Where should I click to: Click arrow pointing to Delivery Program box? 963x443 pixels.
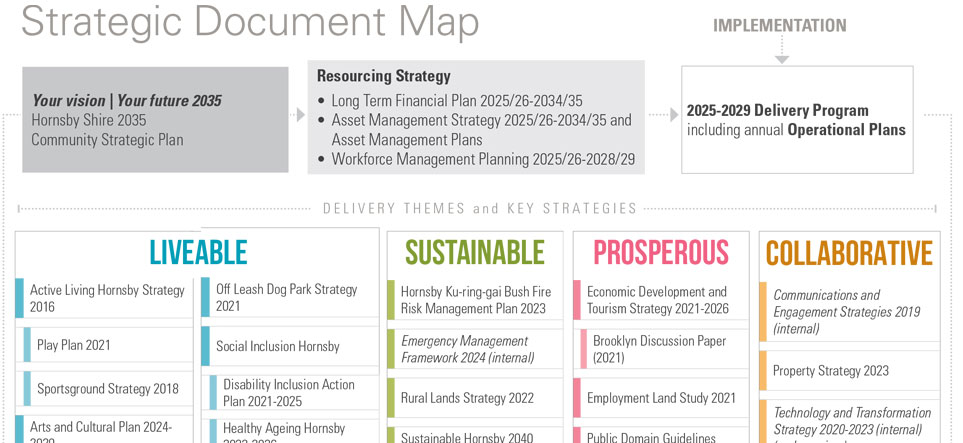pyautogui.click(x=664, y=115)
